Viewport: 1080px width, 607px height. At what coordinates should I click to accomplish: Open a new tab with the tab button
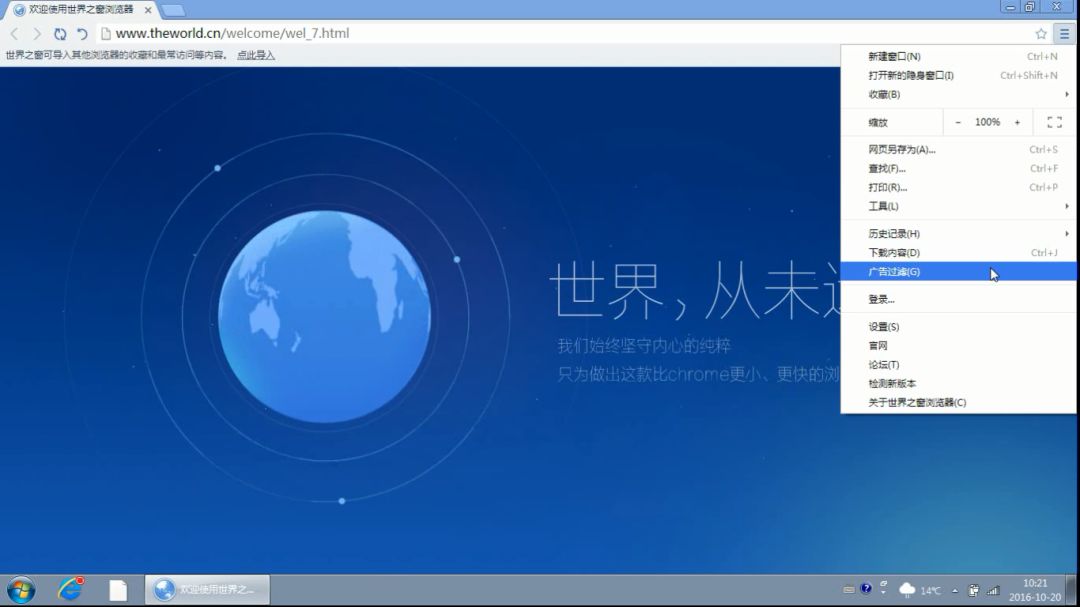173,10
